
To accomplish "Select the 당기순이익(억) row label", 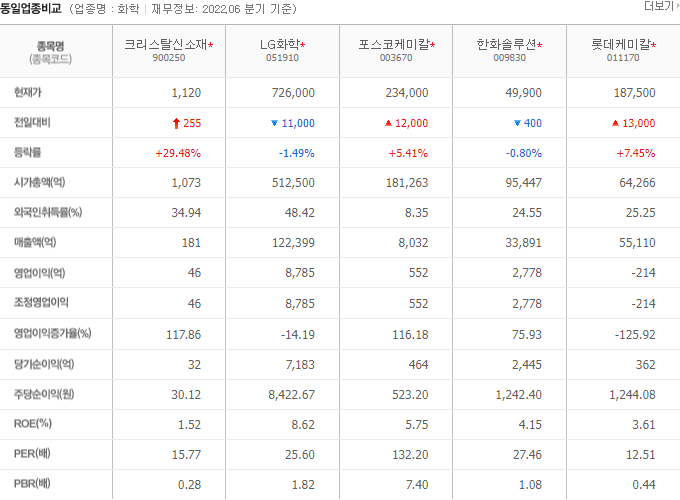I will click(x=44, y=364).
